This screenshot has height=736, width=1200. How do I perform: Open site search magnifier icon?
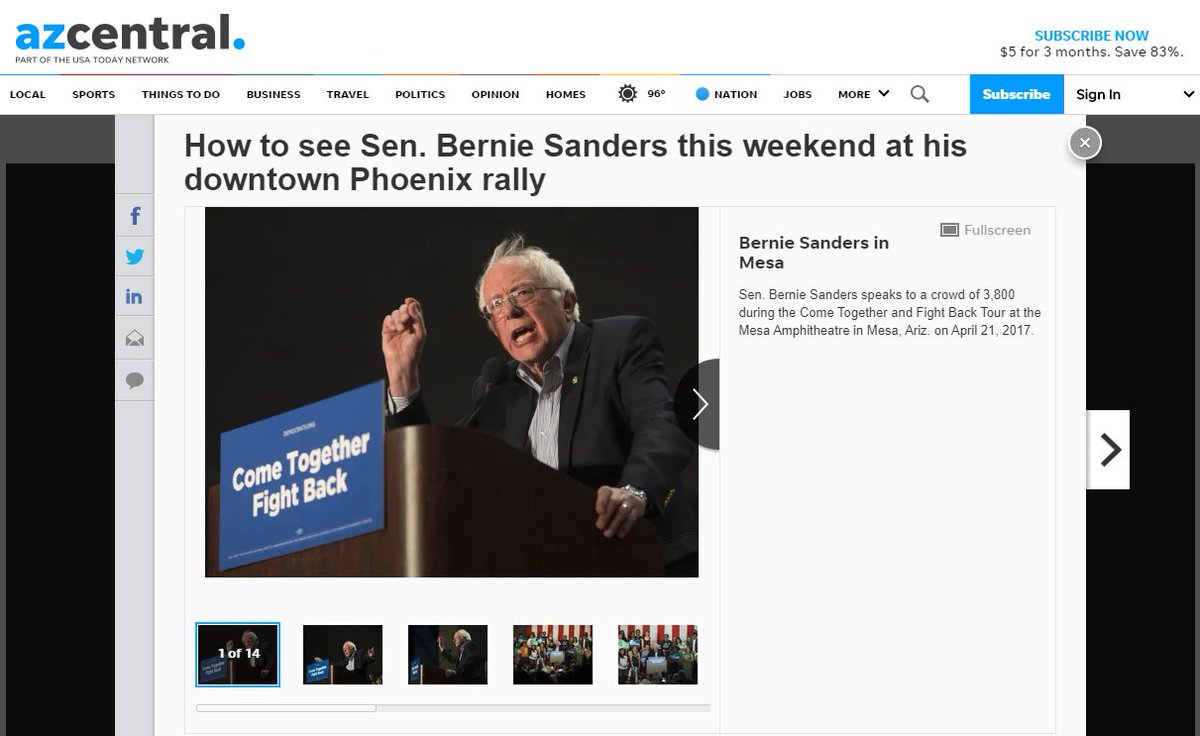tap(919, 94)
